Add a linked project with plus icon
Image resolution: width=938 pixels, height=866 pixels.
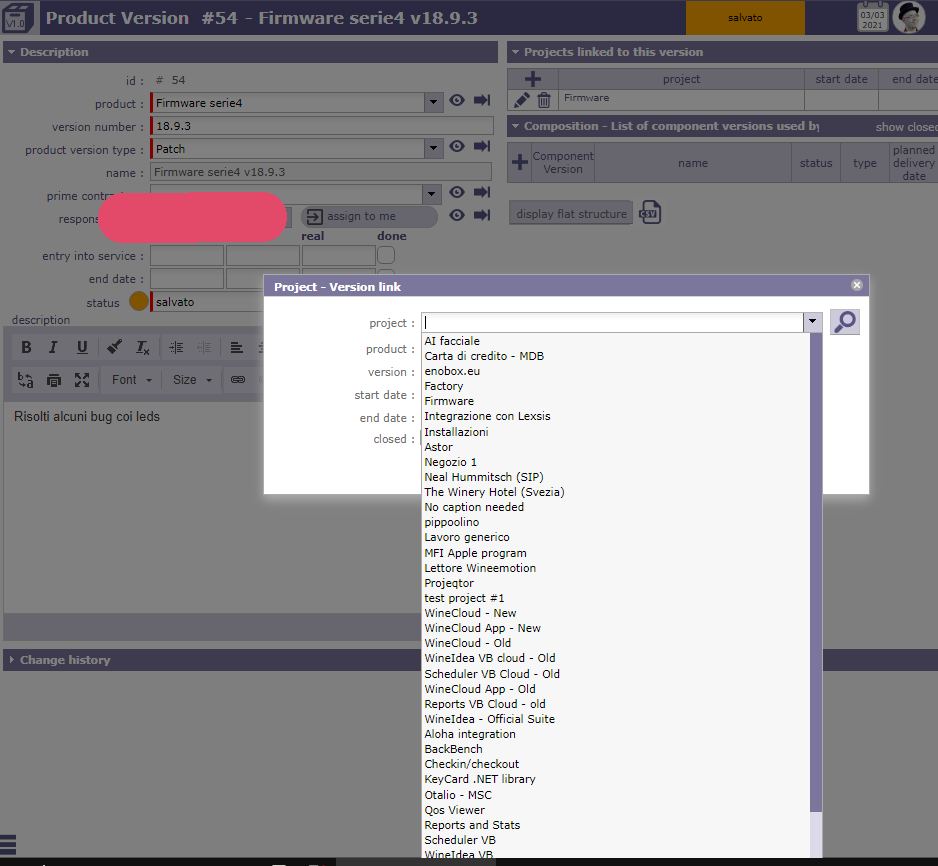point(532,79)
